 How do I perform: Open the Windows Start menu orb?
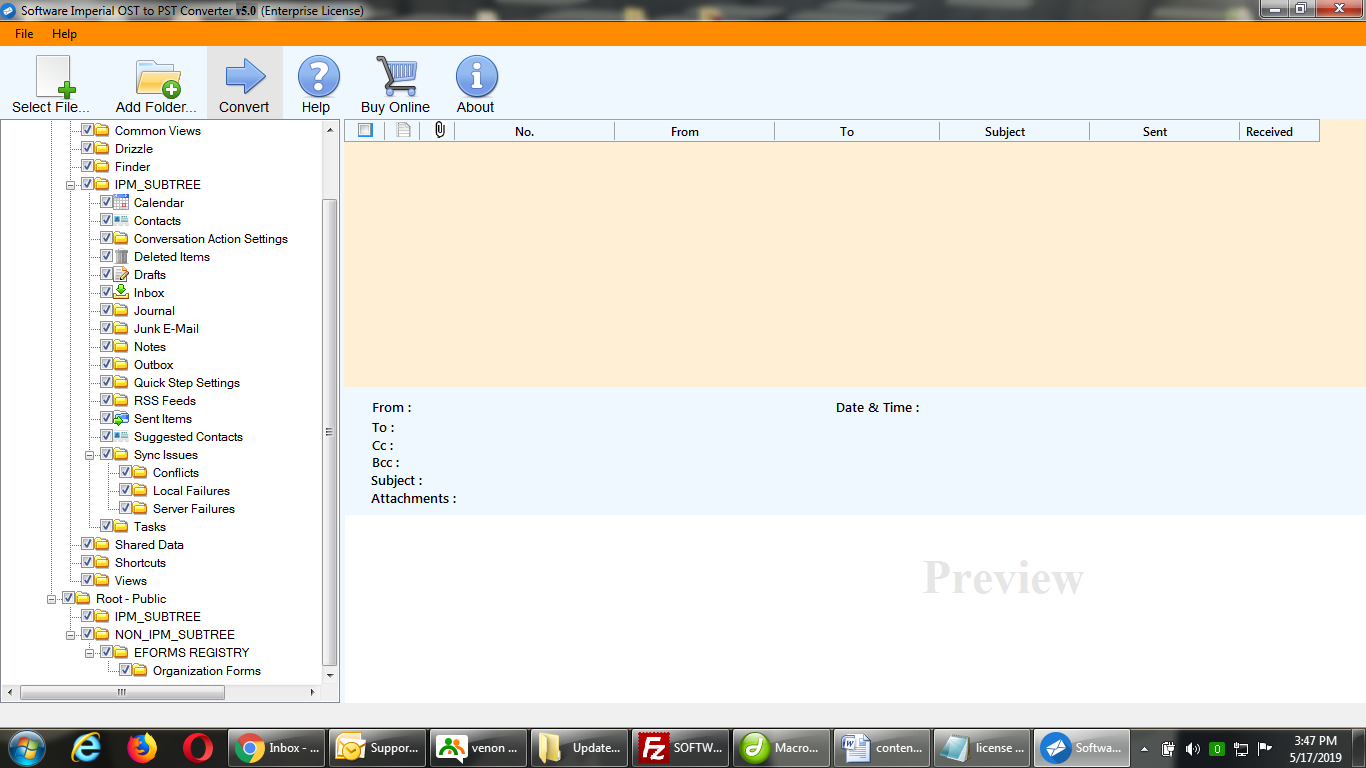26,747
